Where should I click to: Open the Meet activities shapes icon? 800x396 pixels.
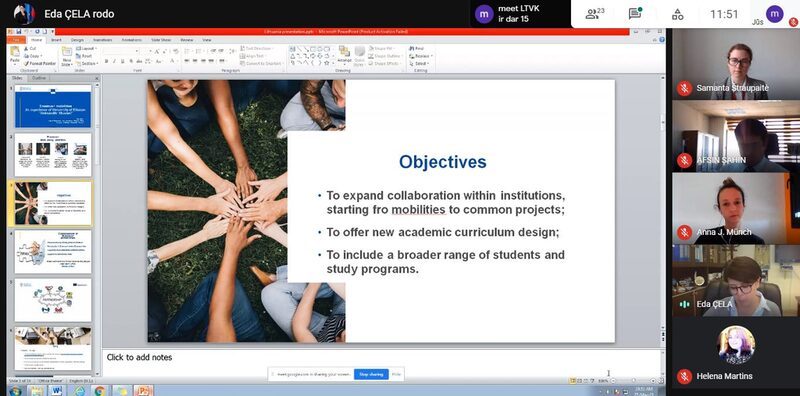tap(678, 14)
